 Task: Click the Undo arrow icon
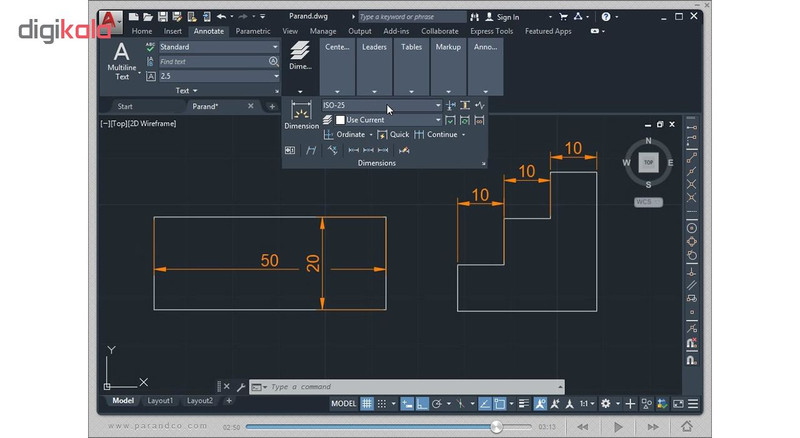coord(221,17)
